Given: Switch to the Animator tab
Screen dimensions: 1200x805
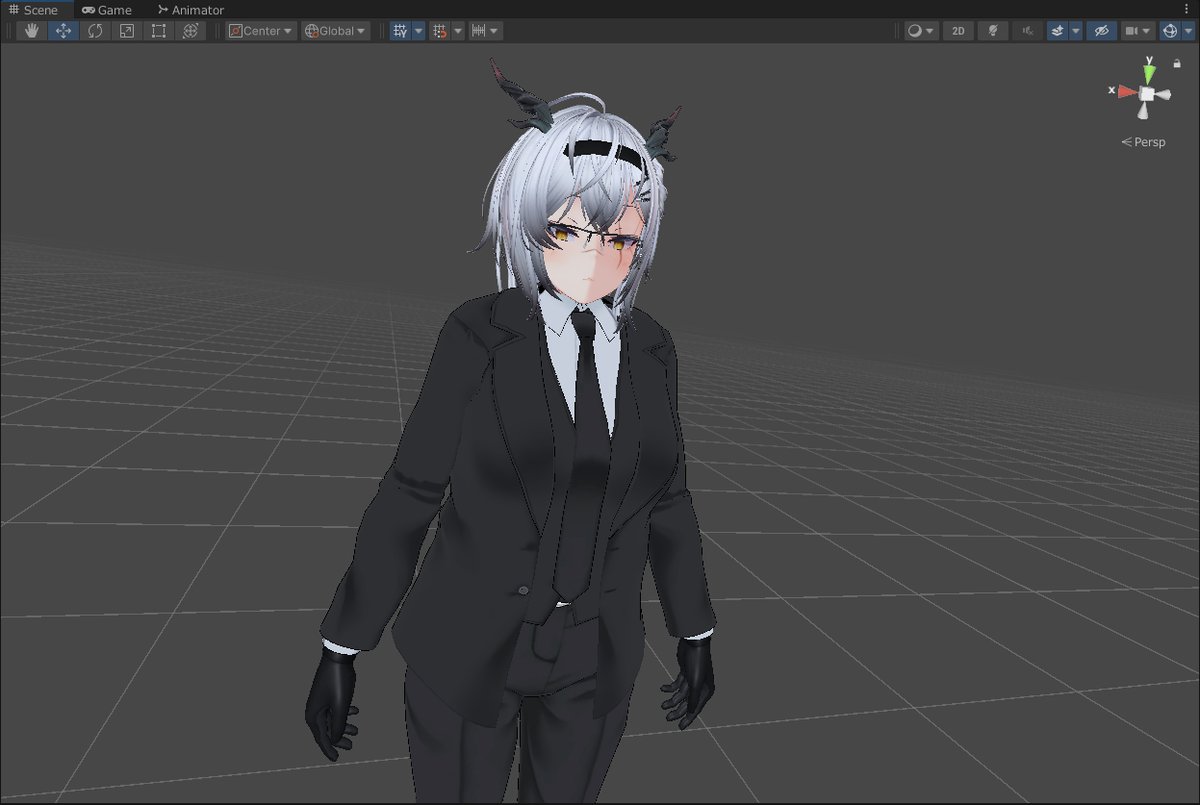Looking at the screenshot, I should click(191, 10).
